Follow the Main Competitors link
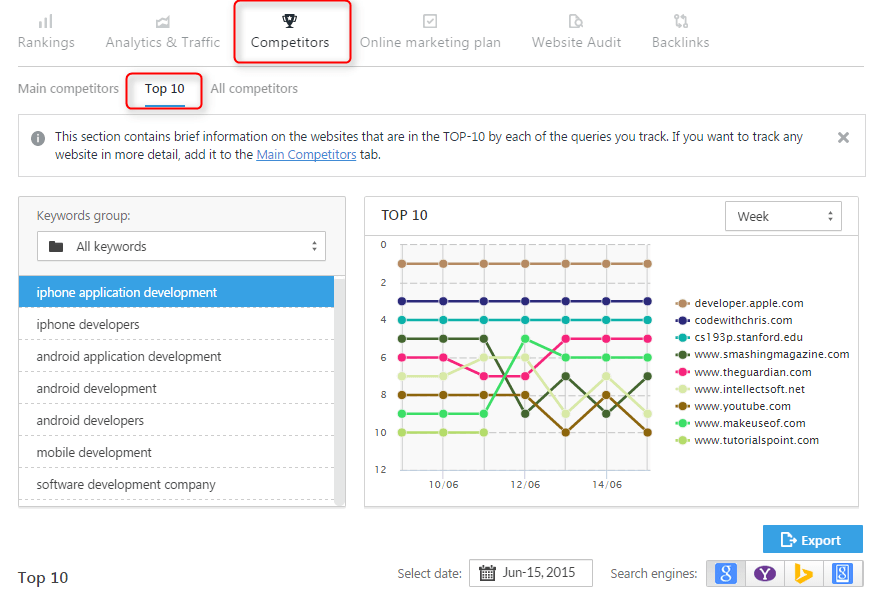 click(x=306, y=155)
